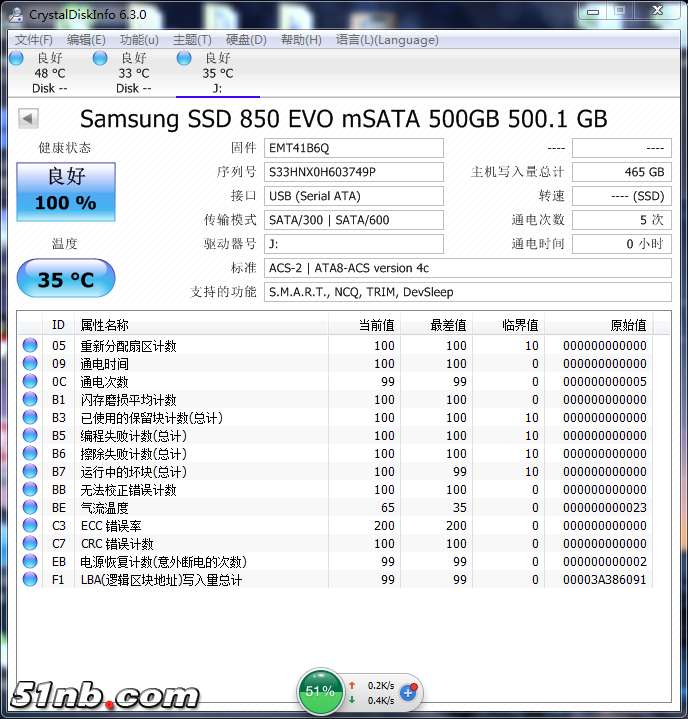The image size is (688, 719).
Task: Open the 文件(F) menu
Action: pos(34,40)
